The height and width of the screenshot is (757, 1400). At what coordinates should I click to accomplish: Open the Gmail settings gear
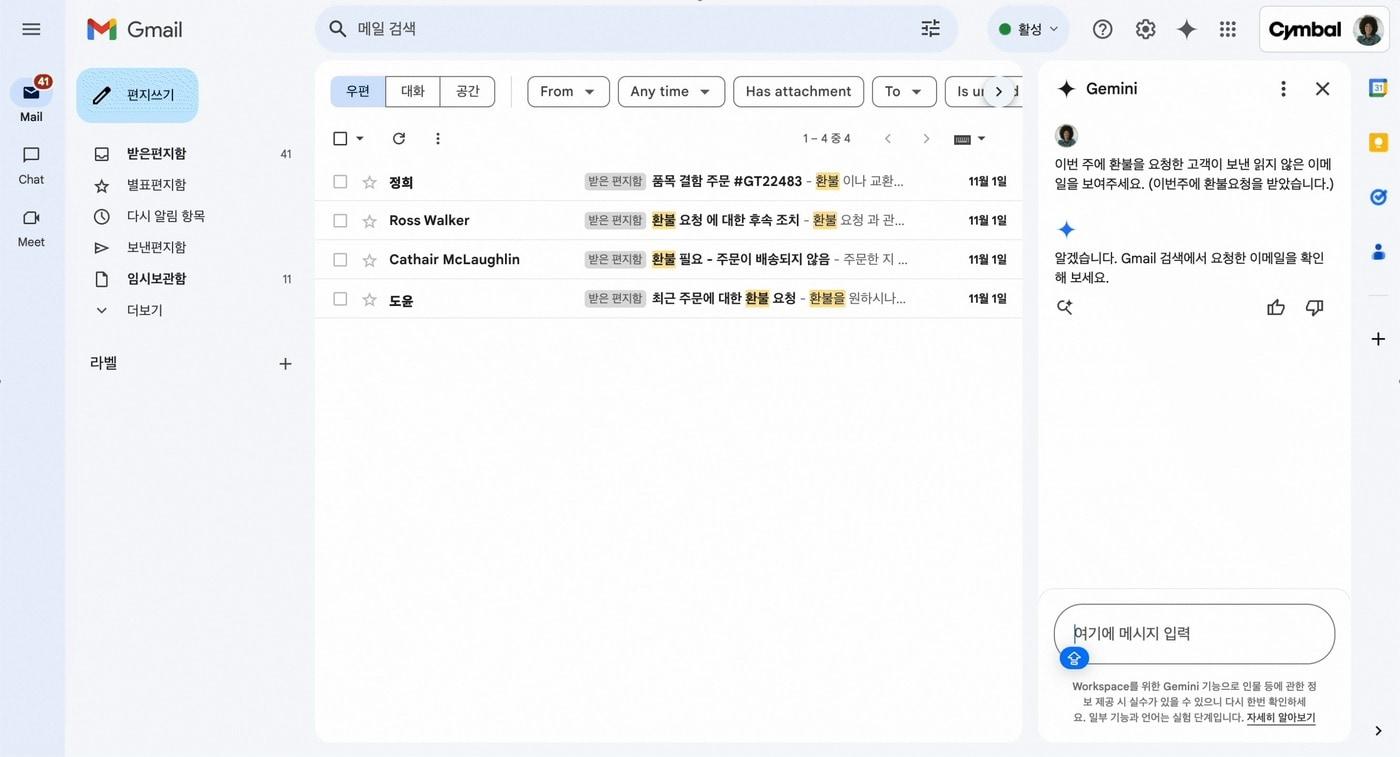(1145, 29)
